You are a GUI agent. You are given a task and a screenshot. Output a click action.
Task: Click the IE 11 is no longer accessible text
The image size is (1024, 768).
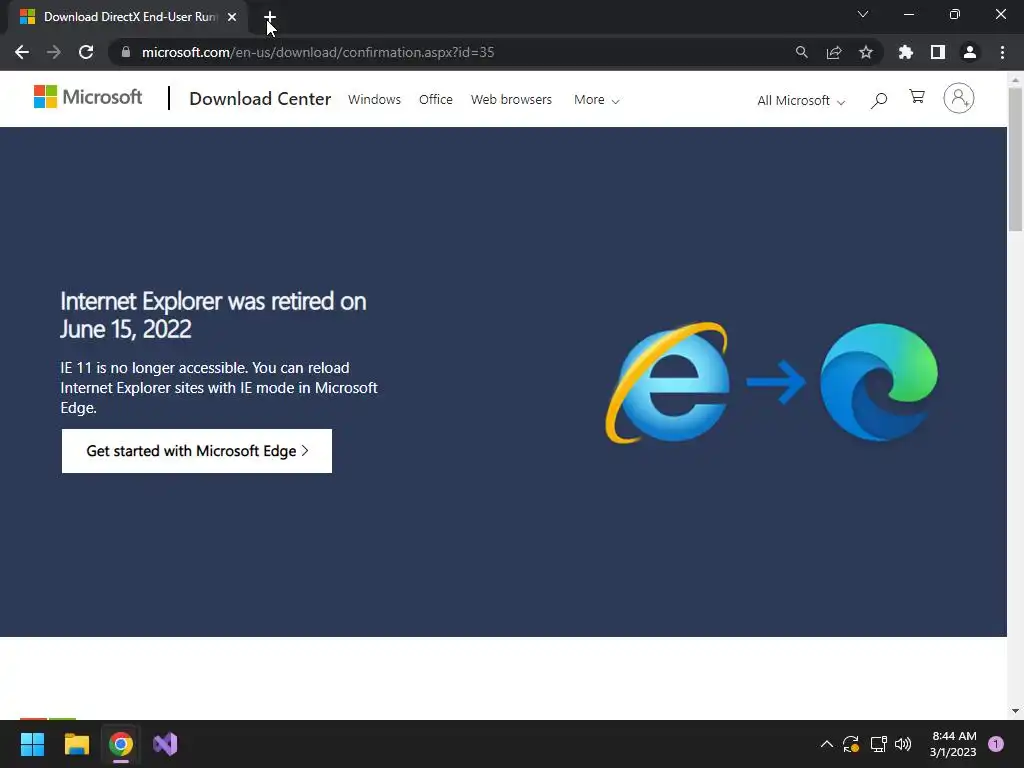click(x=219, y=388)
